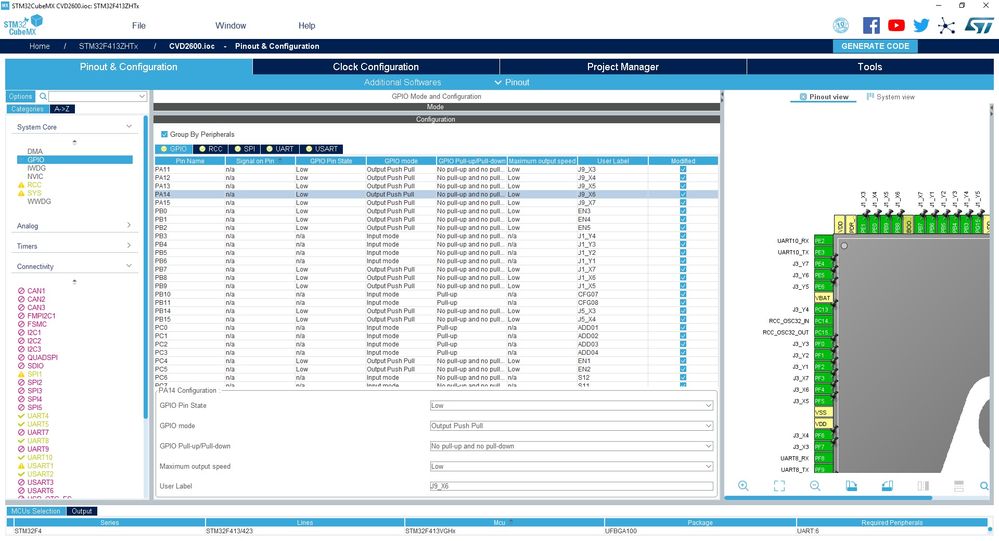999x541 pixels.
Task: Open GPIO Pull-up/Pull-down dropdown
Action: pos(571,446)
